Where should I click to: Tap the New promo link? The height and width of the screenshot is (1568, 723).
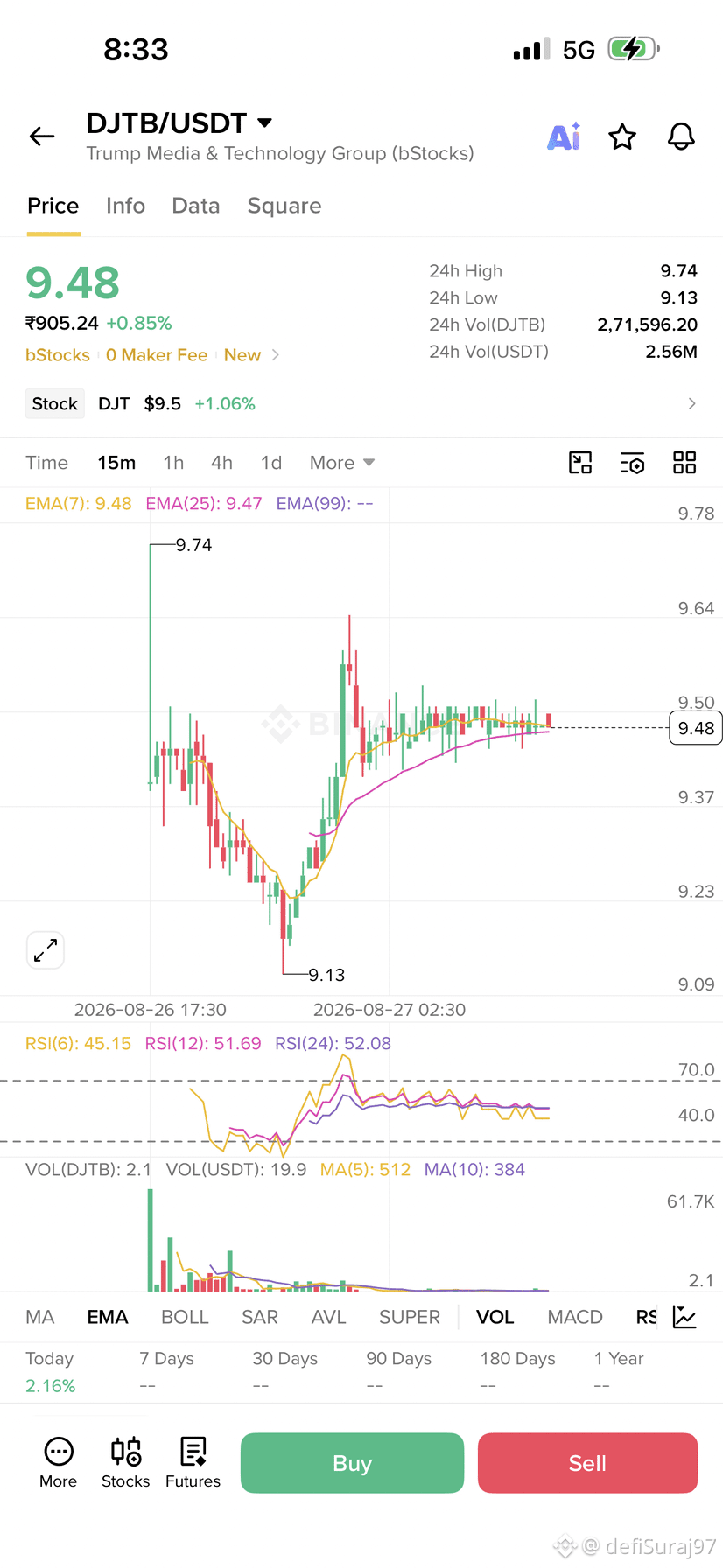click(242, 355)
